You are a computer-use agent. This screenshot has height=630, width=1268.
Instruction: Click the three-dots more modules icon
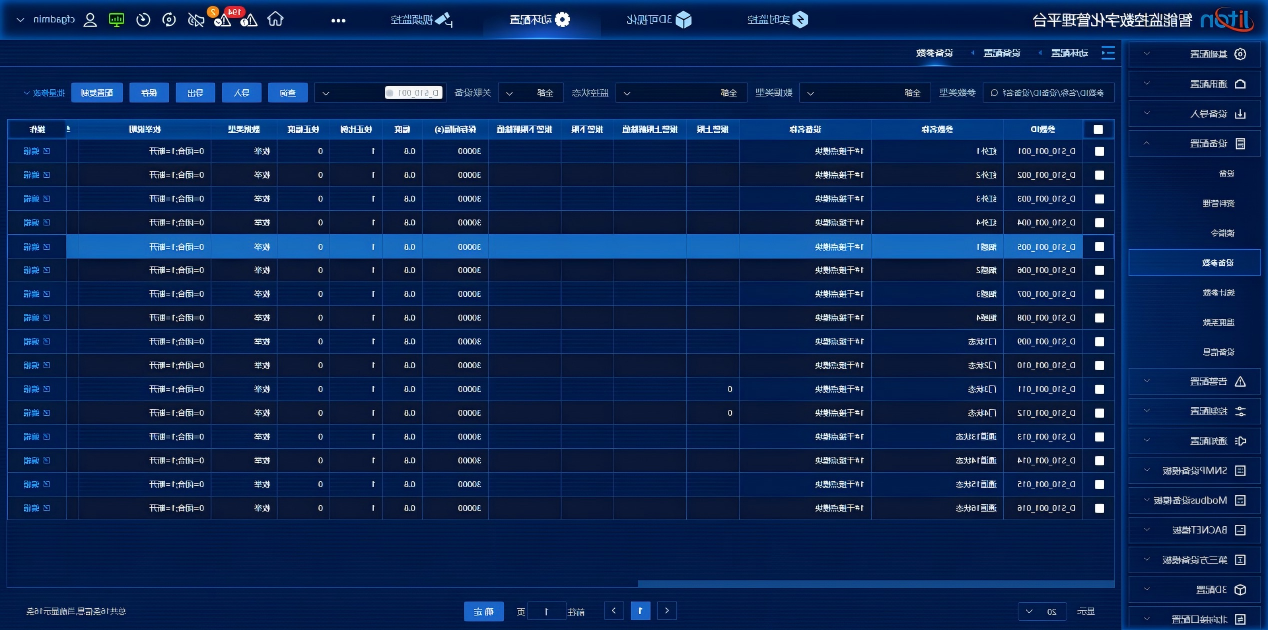339,19
